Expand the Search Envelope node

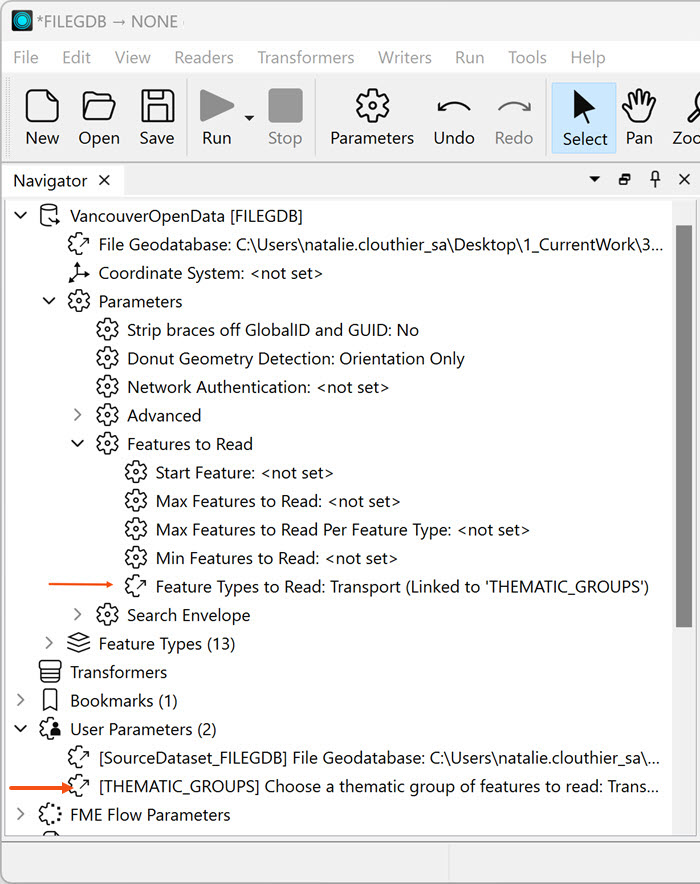[78, 615]
